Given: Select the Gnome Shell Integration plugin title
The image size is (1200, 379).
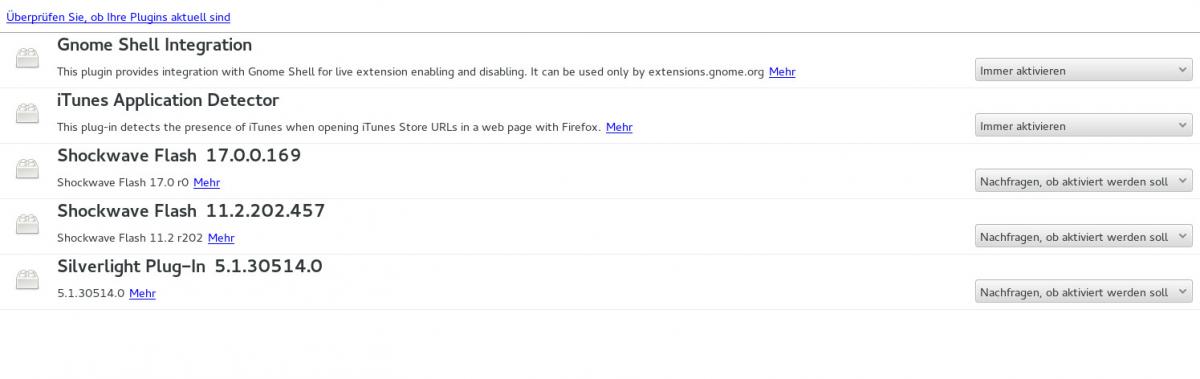Looking at the screenshot, I should click(x=154, y=45).
